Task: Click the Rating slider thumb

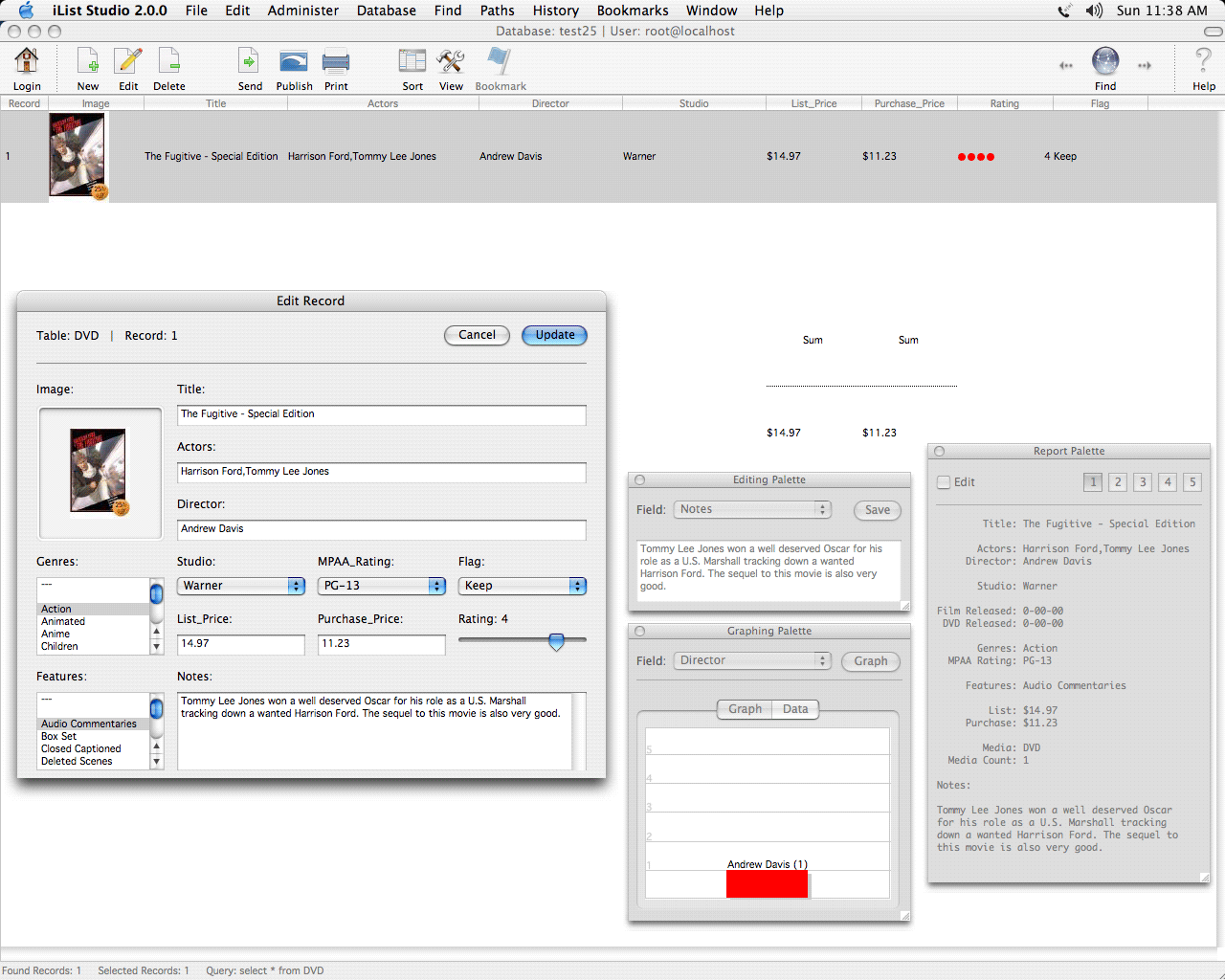Action: [x=556, y=641]
